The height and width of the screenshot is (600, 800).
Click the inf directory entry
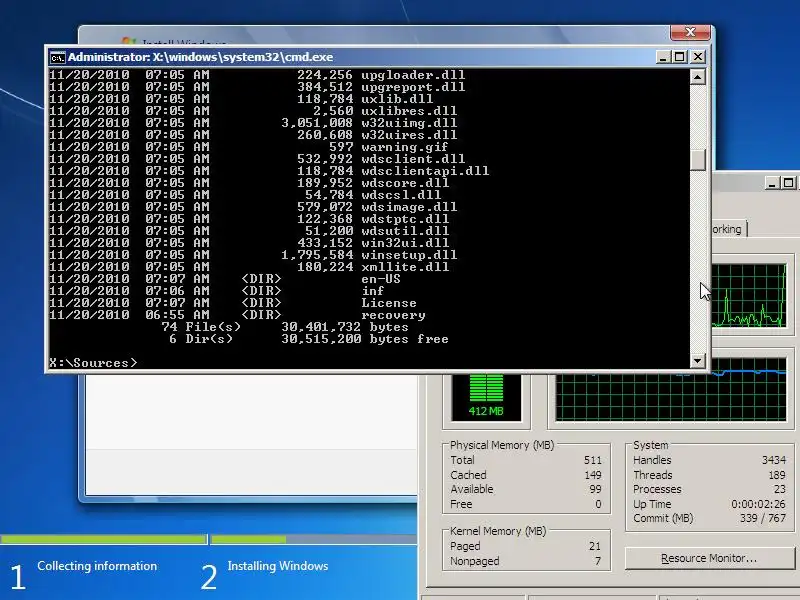pyautogui.click(x=373, y=291)
